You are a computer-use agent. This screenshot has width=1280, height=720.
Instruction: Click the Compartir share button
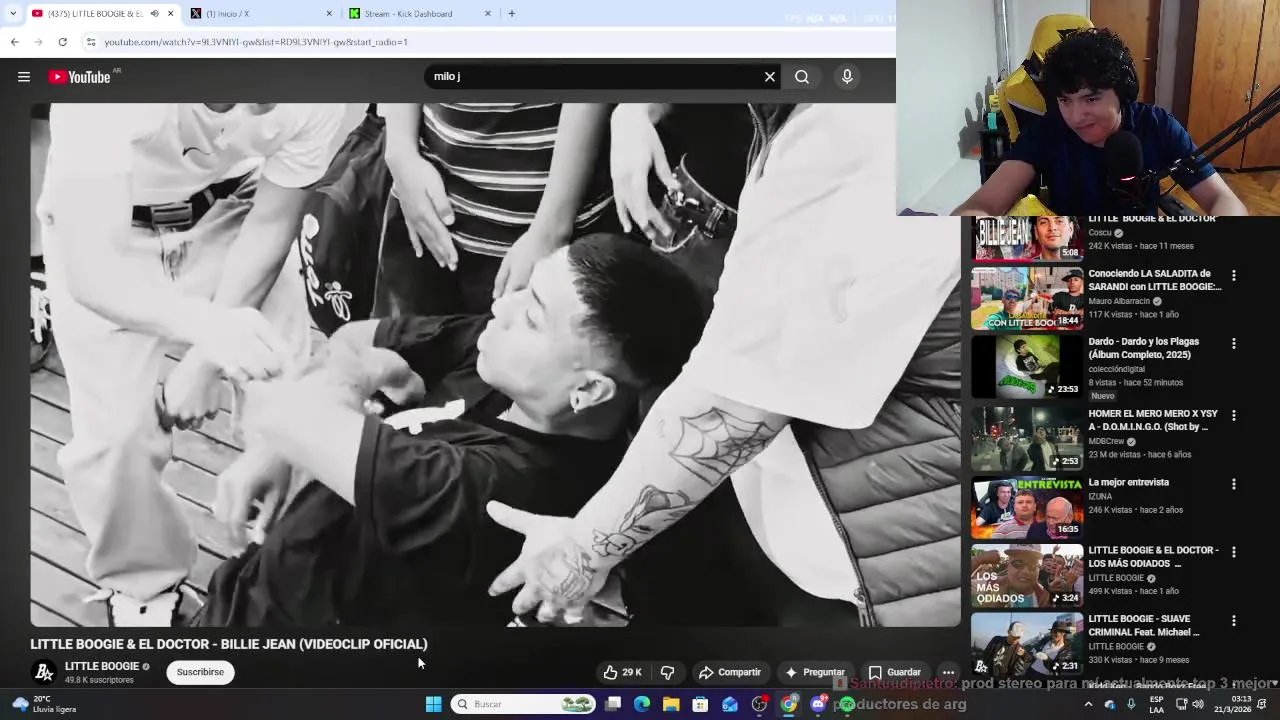730,672
